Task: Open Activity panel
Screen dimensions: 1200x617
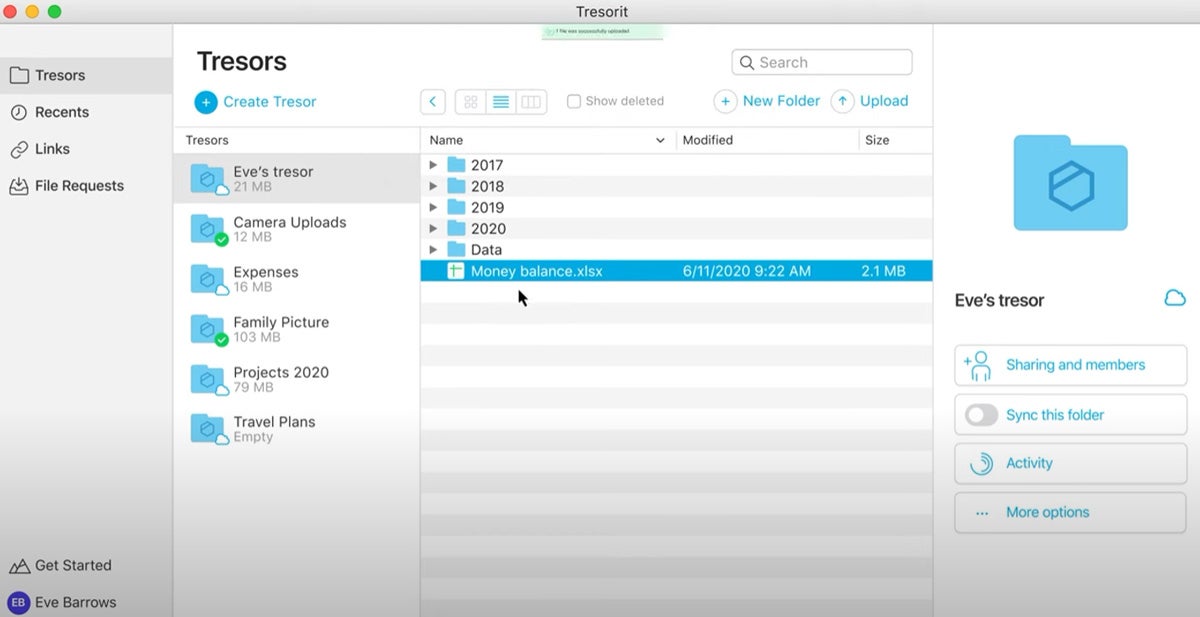Action: 1070,463
